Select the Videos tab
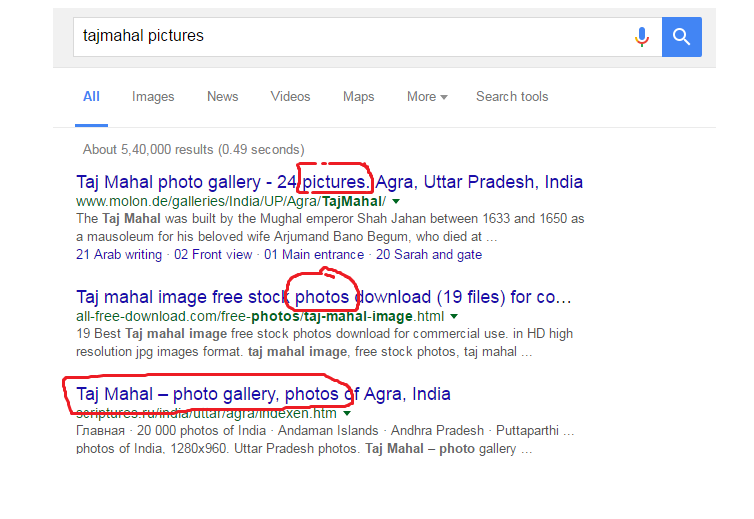754x519 pixels. 290,97
